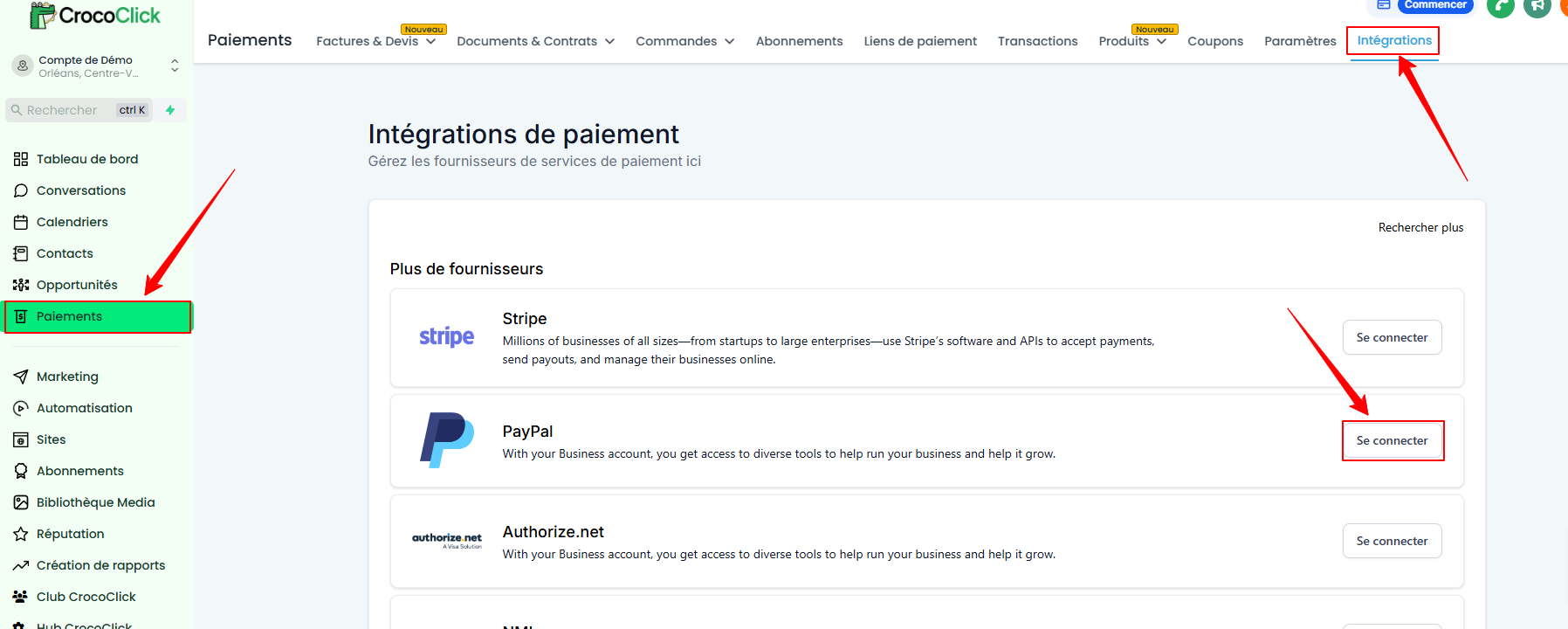1568x629 pixels.
Task: Click the Club CrocoClick people icon
Action: click(x=21, y=597)
